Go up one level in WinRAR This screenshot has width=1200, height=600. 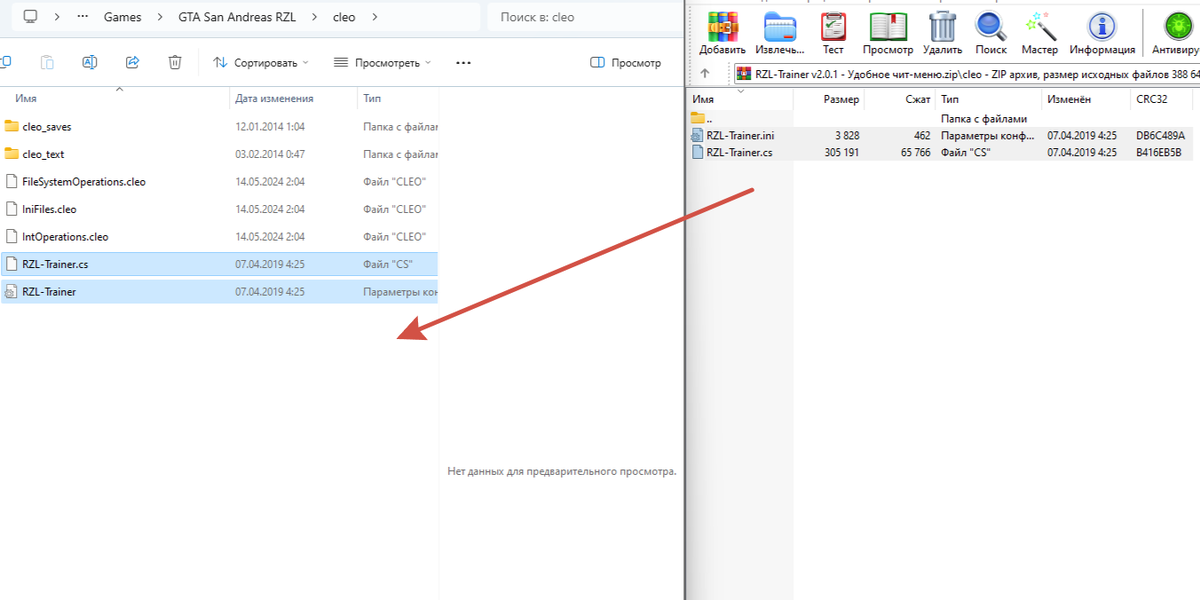tap(705, 73)
